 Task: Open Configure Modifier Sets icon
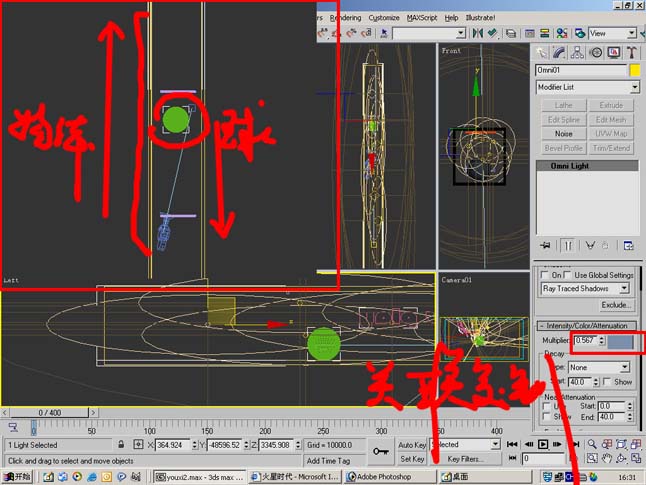(x=628, y=246)
